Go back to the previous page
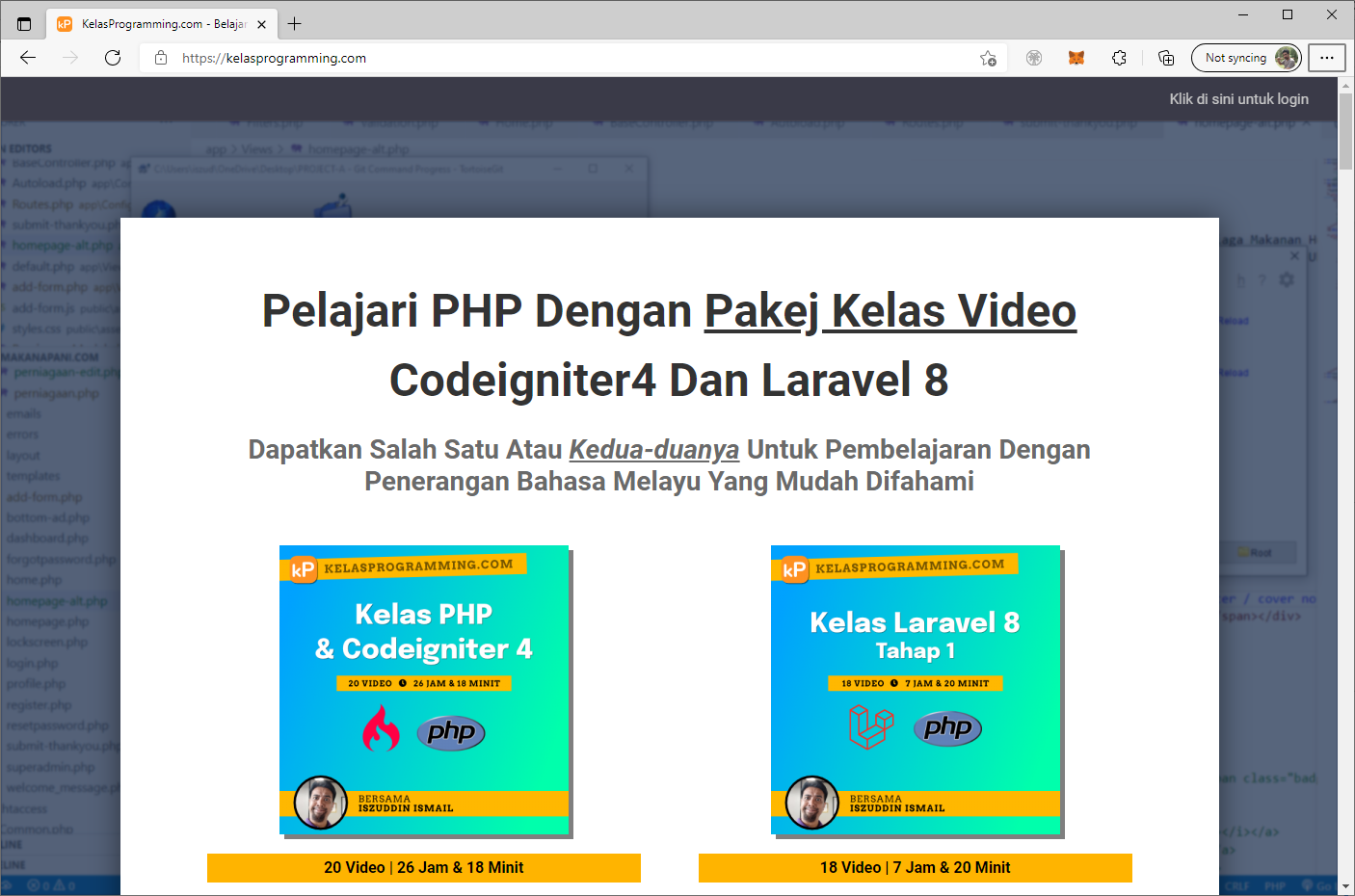 point(28,58)
